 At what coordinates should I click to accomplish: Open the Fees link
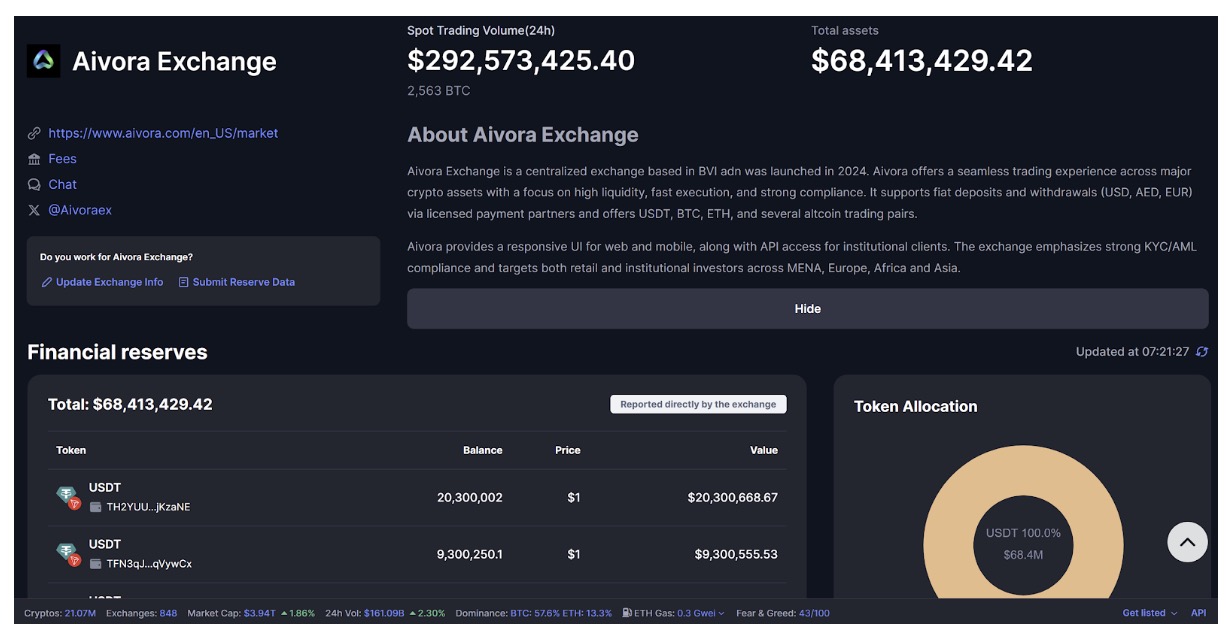(62, 159)
